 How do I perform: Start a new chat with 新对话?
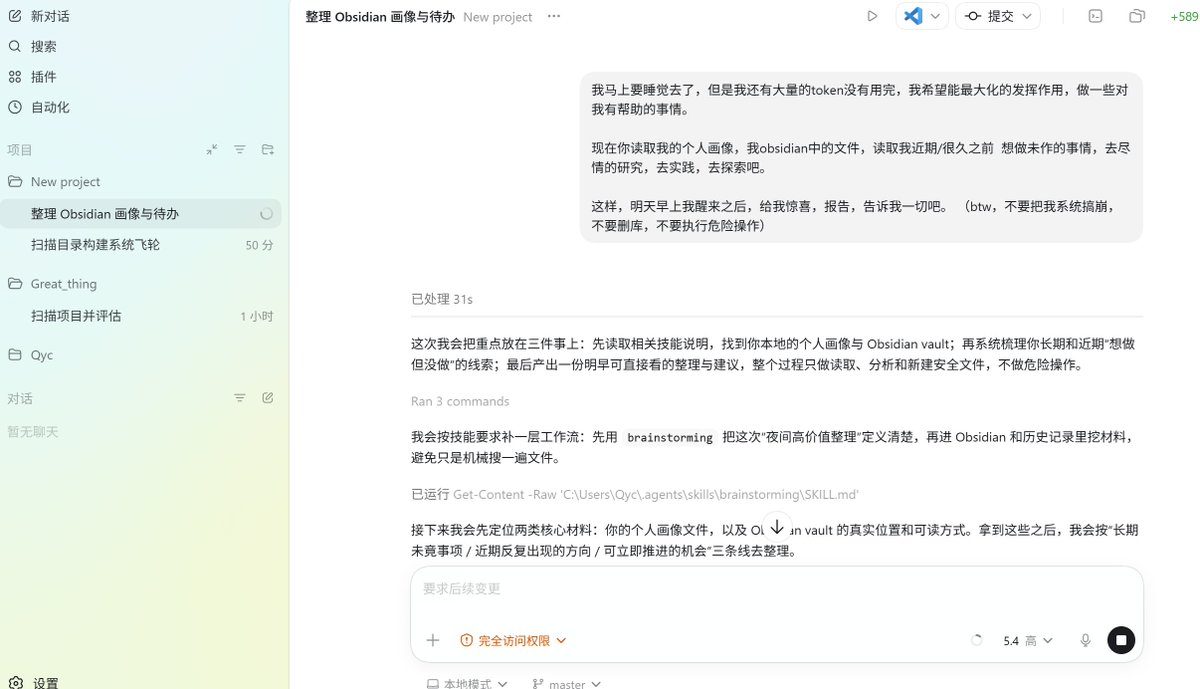pos(38,16)
